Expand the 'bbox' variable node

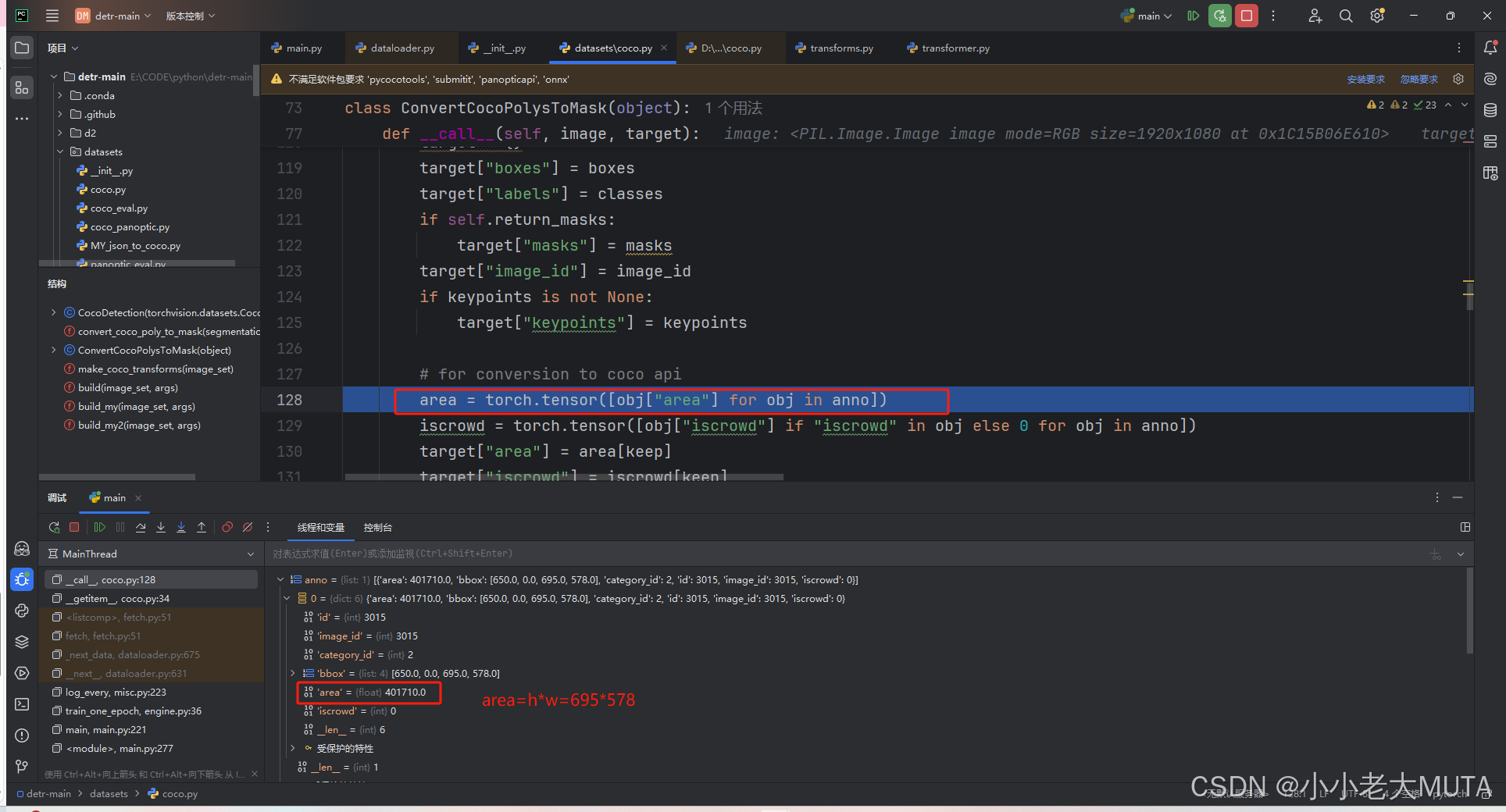click(x=293, y=673)
